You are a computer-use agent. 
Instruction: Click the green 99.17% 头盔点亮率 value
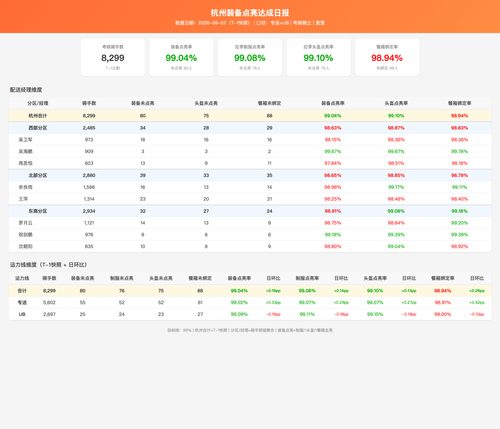[396, 187]
